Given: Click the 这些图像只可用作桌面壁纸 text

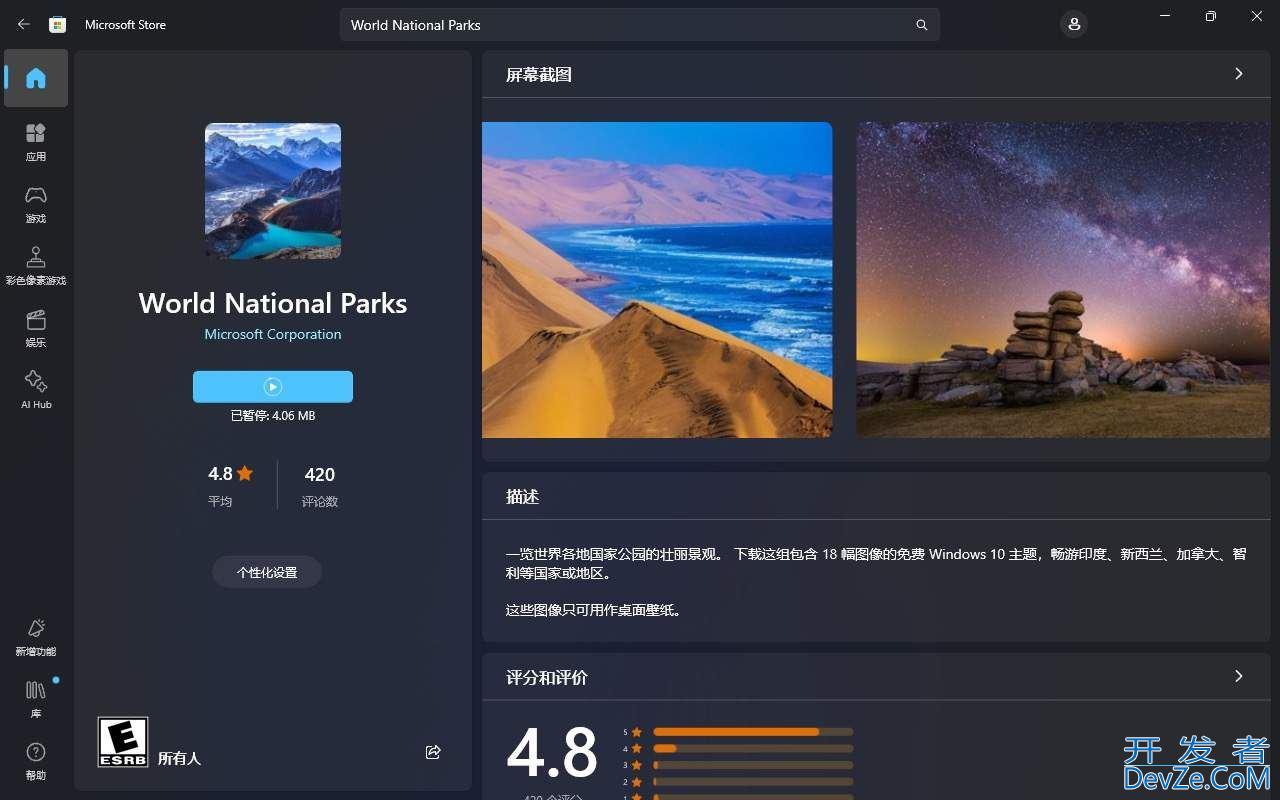Looking at the screenshot, I should pyautogui.click(x=594, y=609).
